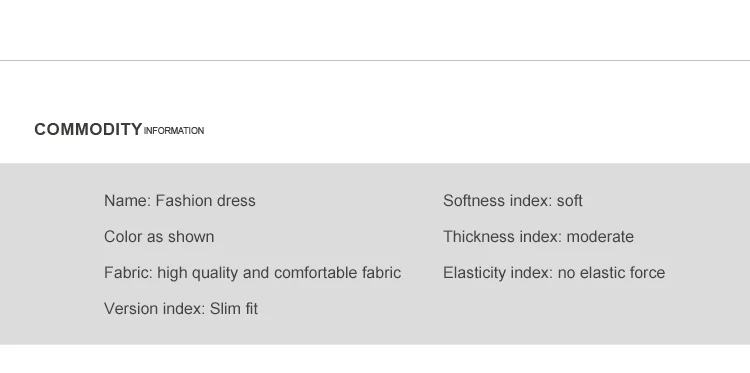Select the 'Version index: Slim fit' text
Screen dimensions: 750x373
(181, 309)
